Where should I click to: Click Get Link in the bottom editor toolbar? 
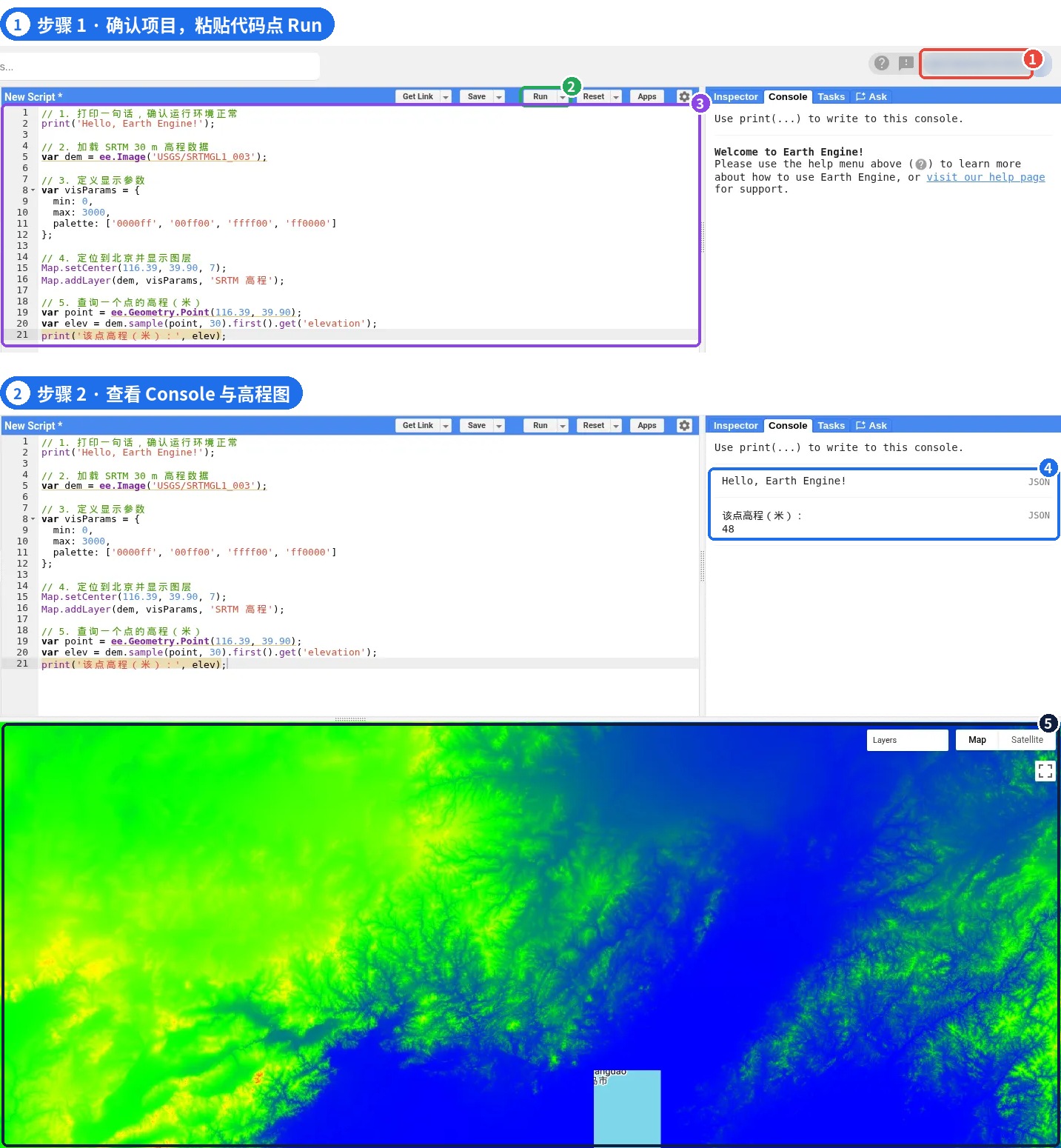click(418, 425)
